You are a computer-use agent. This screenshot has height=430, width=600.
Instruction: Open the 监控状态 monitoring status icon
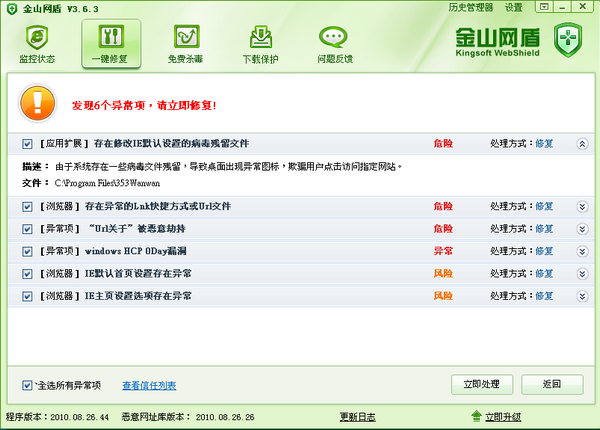pyautogui.click(x=37, y=37)
